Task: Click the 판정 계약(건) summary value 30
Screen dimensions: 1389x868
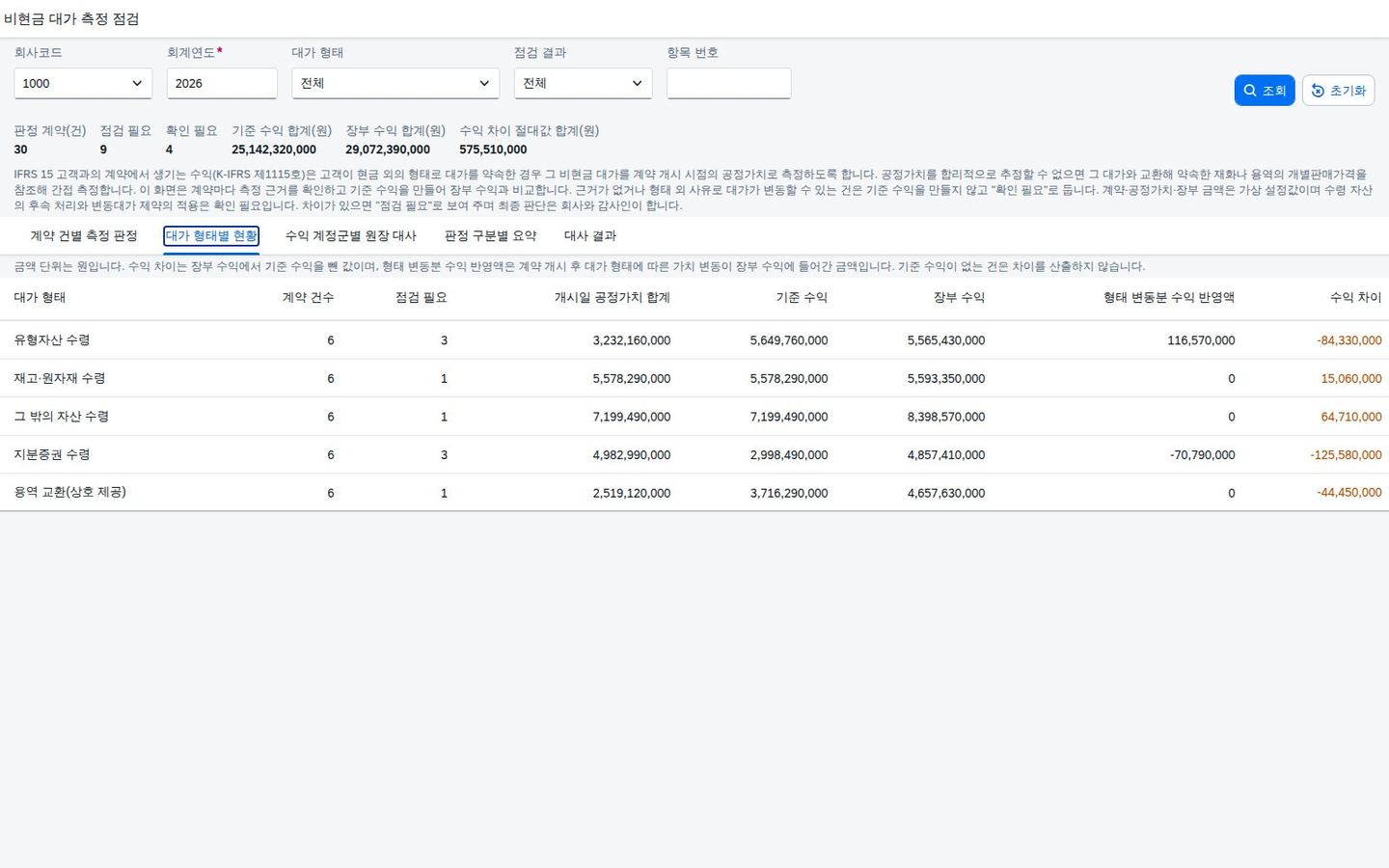Action: point(20,149)
